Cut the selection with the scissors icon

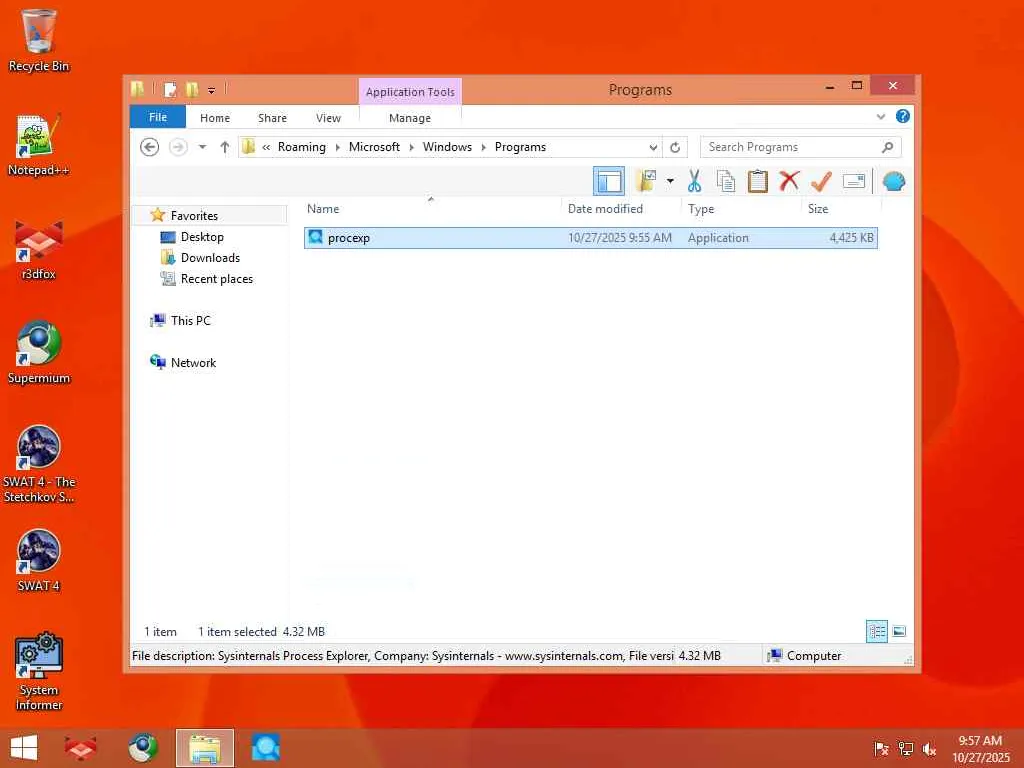tap(694, 181)
